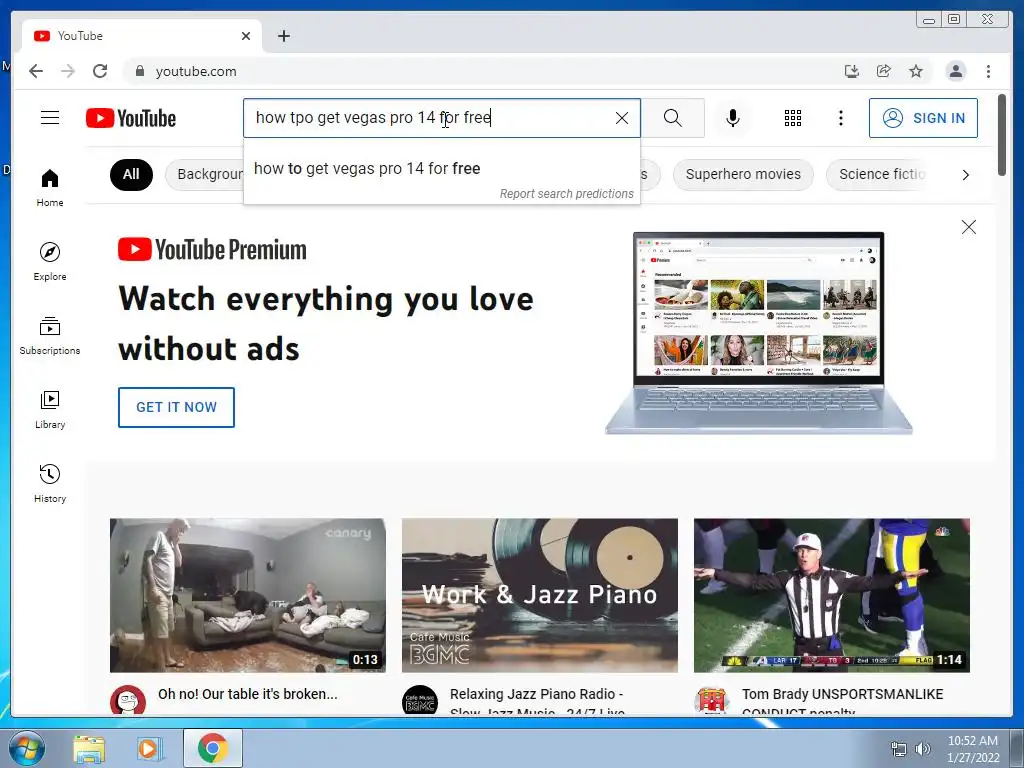The image size is (1024, 768).
Task: Open Subscriptions in the sidebar
Action: click(x=50, y=336)
